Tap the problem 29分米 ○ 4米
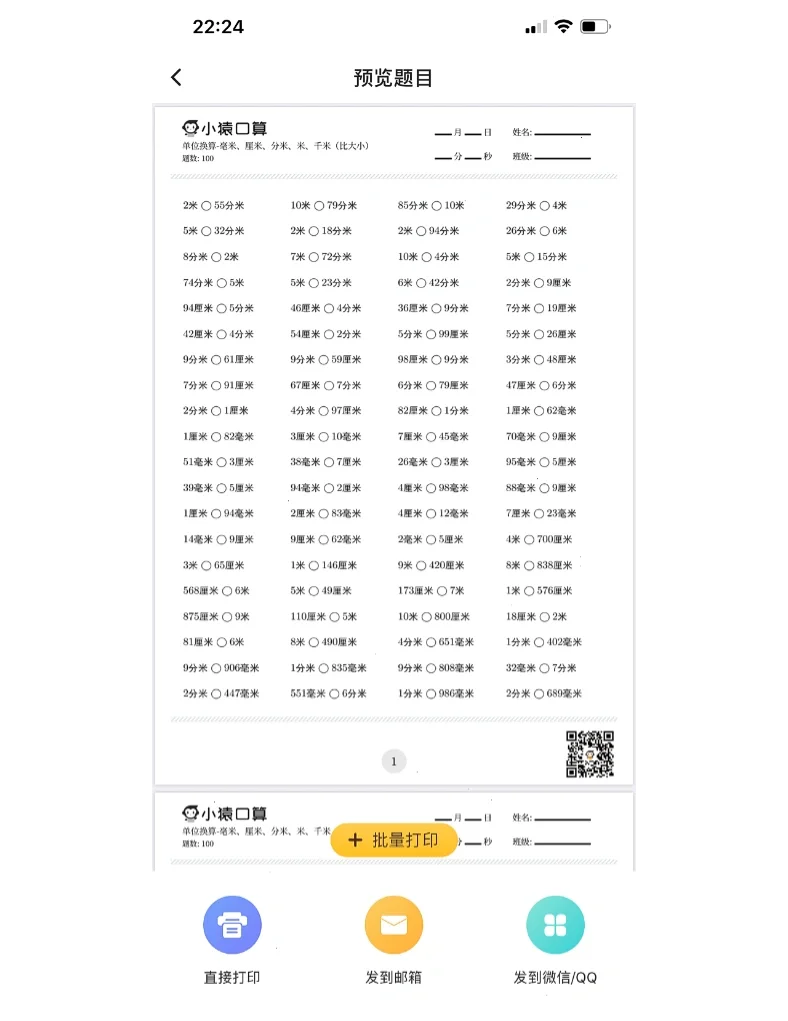 [x=536, y=205]
